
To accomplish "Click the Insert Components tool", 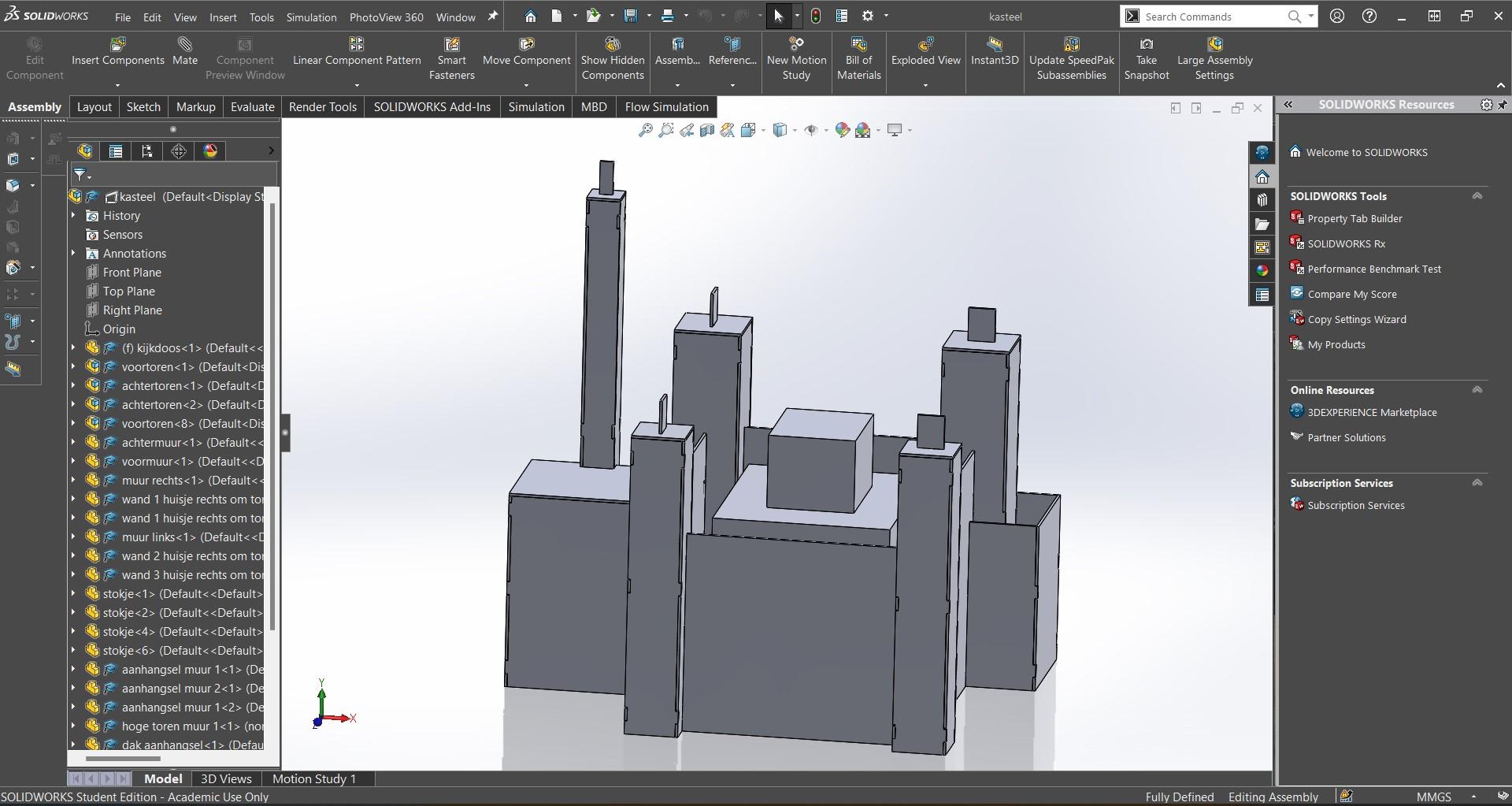I will click(118, 52).
